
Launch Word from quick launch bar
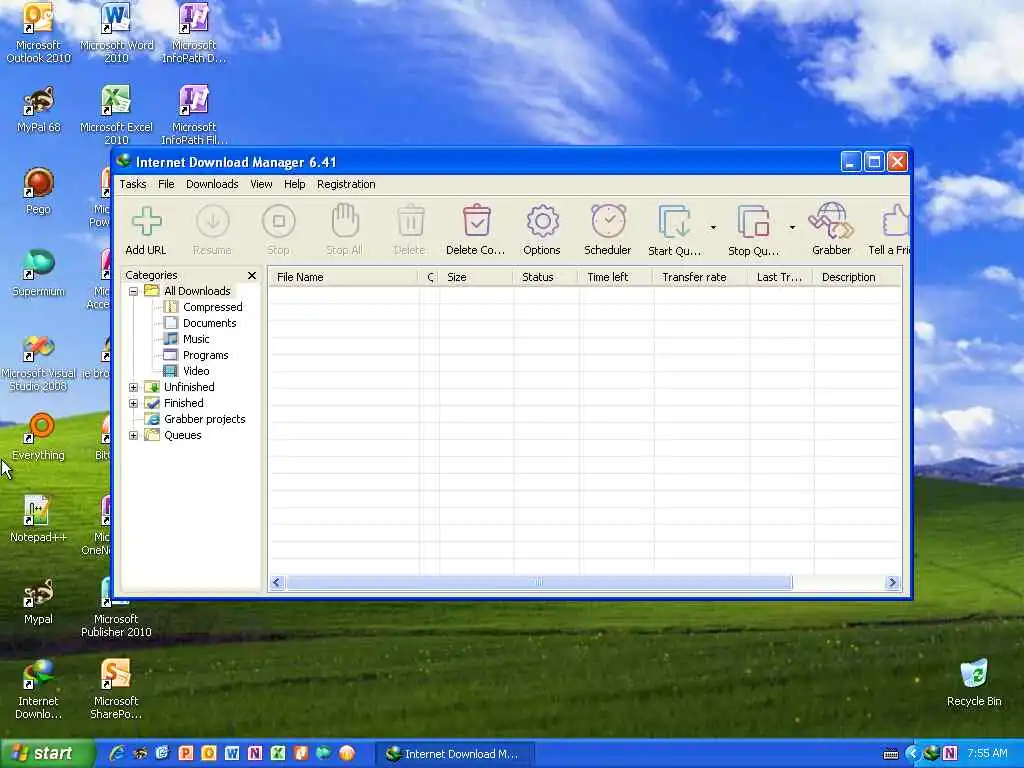coord(232,753)
